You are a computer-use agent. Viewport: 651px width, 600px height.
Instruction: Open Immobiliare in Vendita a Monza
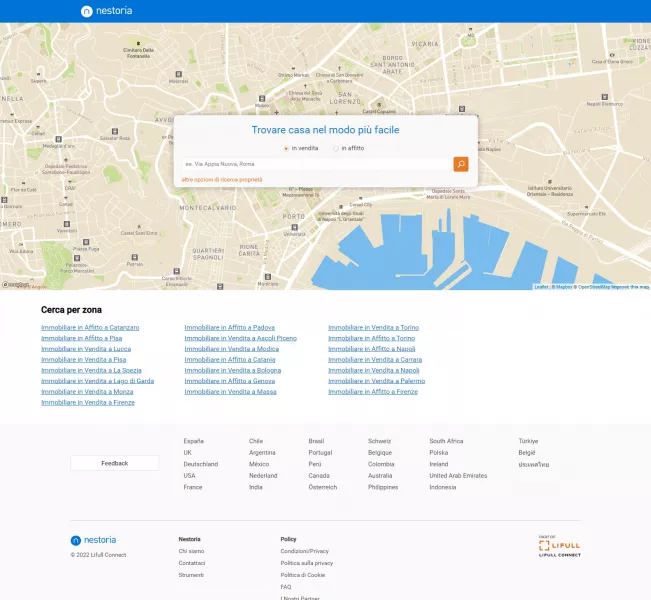pos(87,392)
